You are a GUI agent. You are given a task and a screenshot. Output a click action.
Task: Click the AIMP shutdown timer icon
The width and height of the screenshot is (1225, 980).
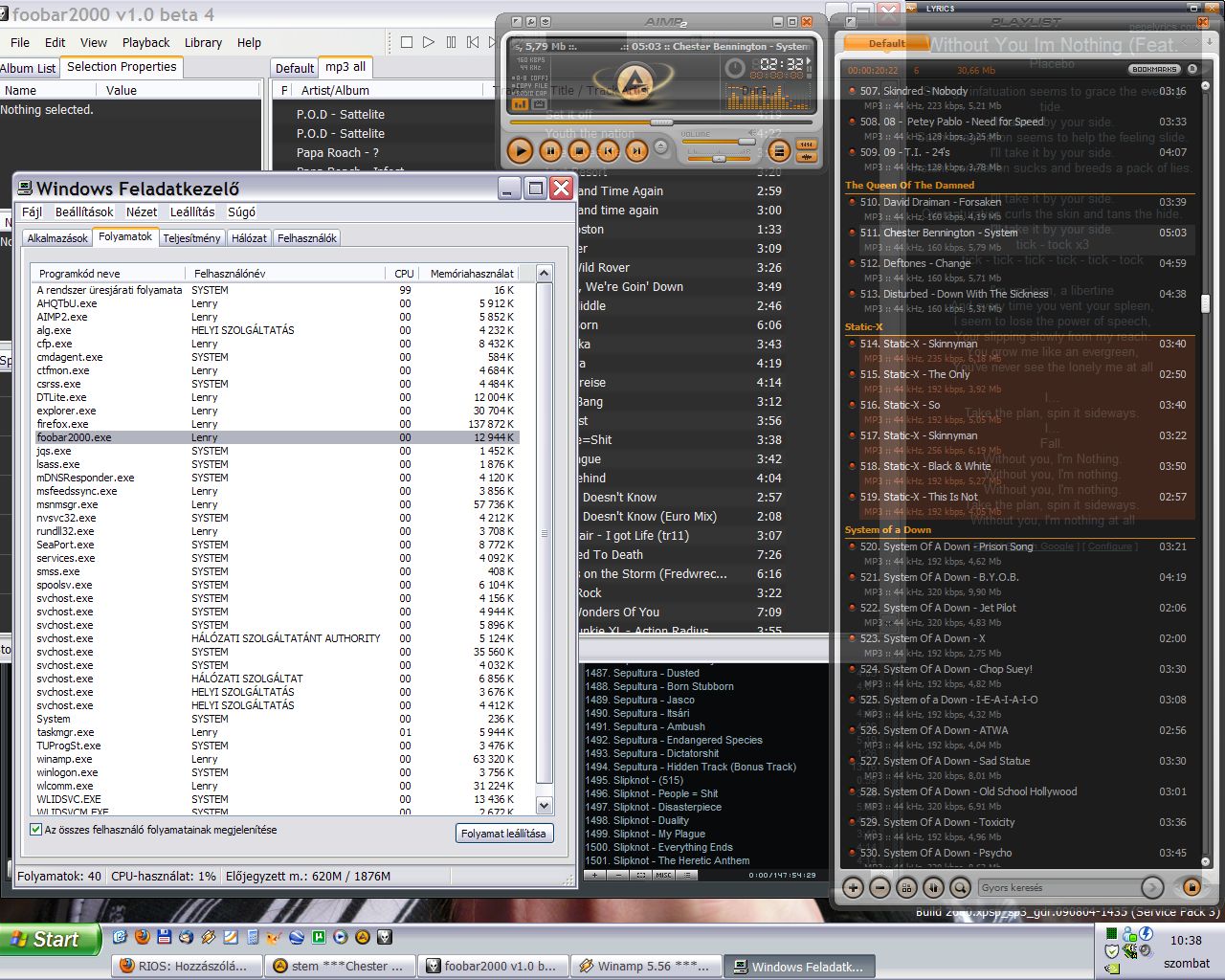(x=735, y=68)
